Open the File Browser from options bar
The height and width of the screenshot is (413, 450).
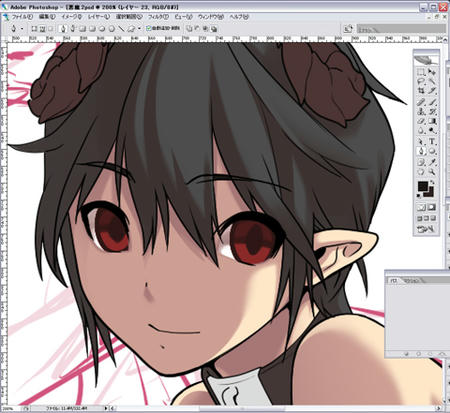(x=348, y=29)
